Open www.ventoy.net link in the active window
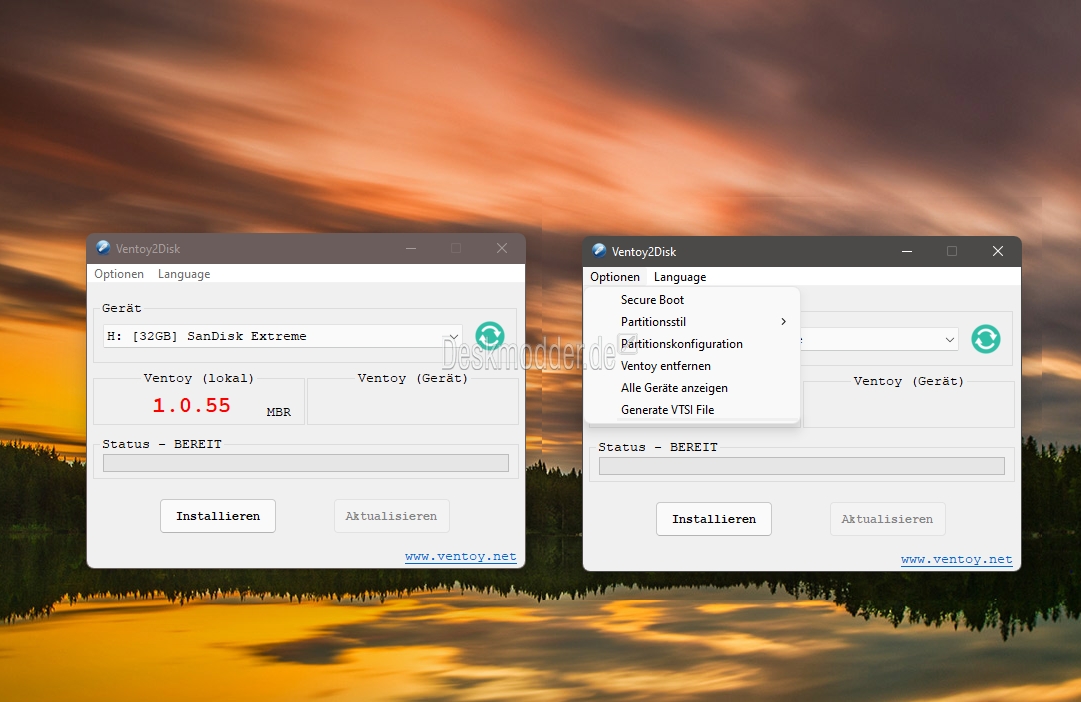The height and width of the screenshot is (702, 1081). pos(957,559)
